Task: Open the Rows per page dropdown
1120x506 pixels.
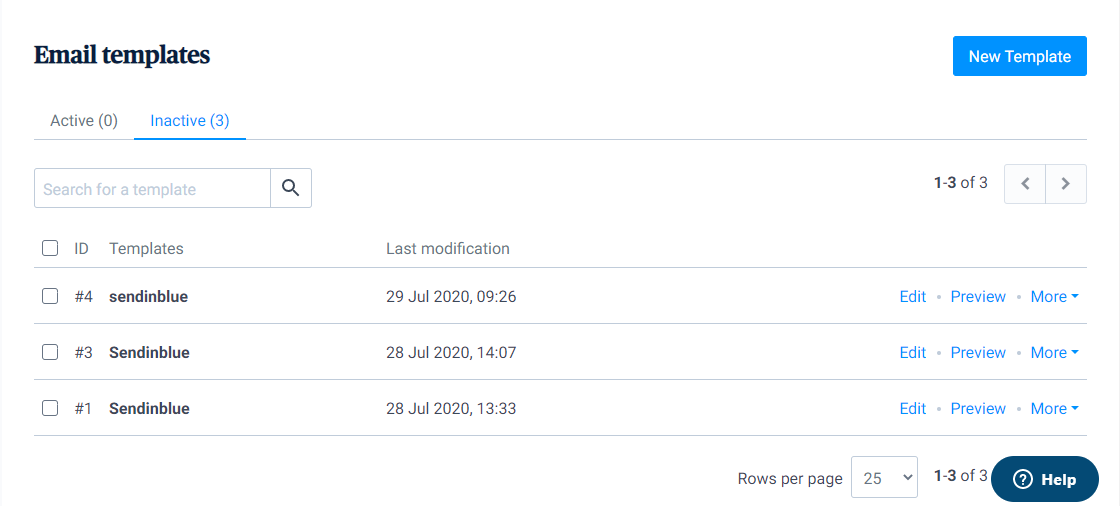Action: (884, 477)
